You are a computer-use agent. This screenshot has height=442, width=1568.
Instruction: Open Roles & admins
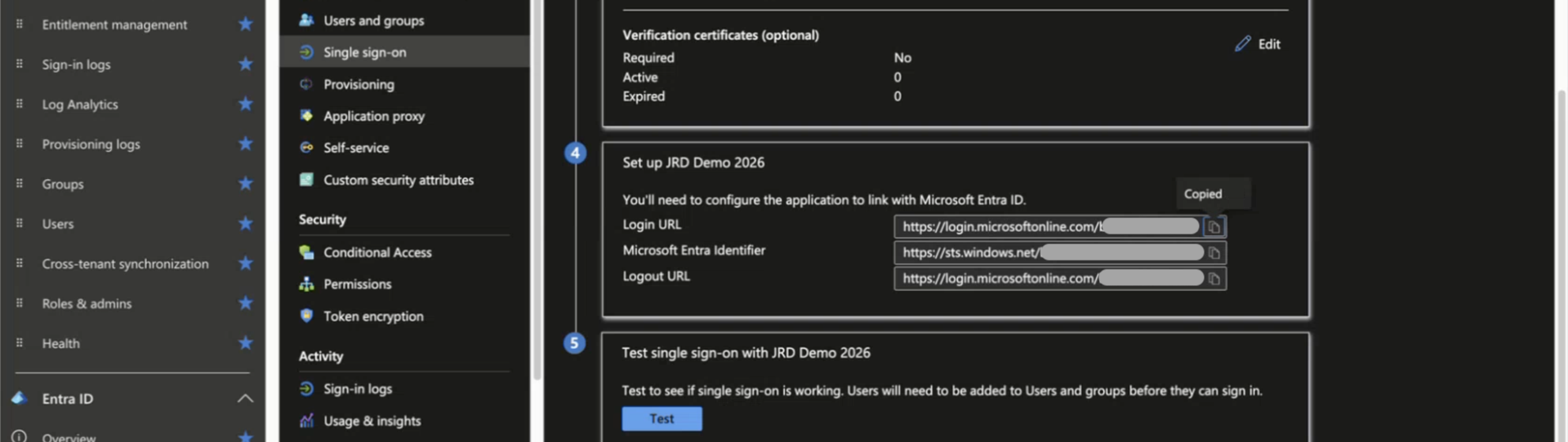[87, 303]
